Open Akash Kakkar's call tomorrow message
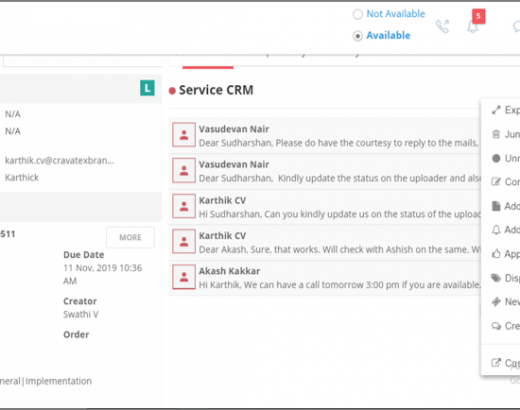 [325, 278]
